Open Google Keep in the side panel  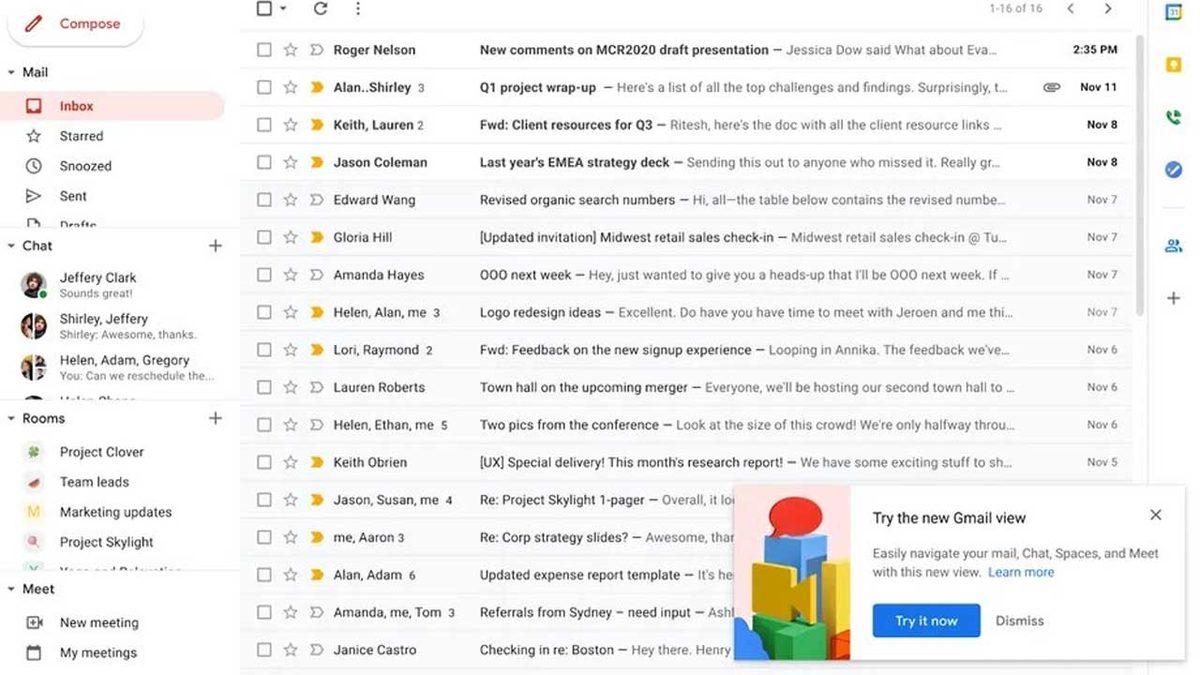point(1174,64)
